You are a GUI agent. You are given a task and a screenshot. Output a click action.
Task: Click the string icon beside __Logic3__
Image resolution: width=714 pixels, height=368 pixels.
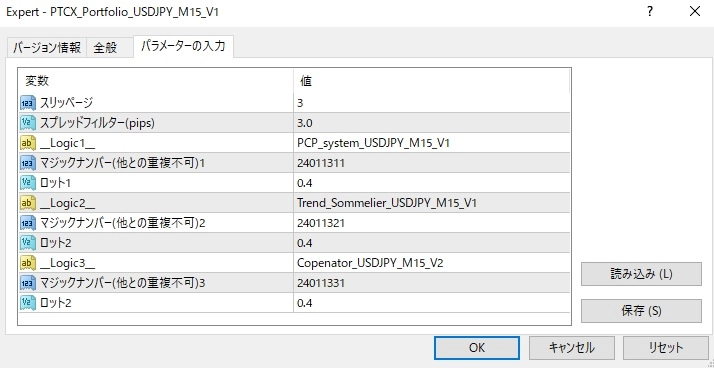[28, 263]
